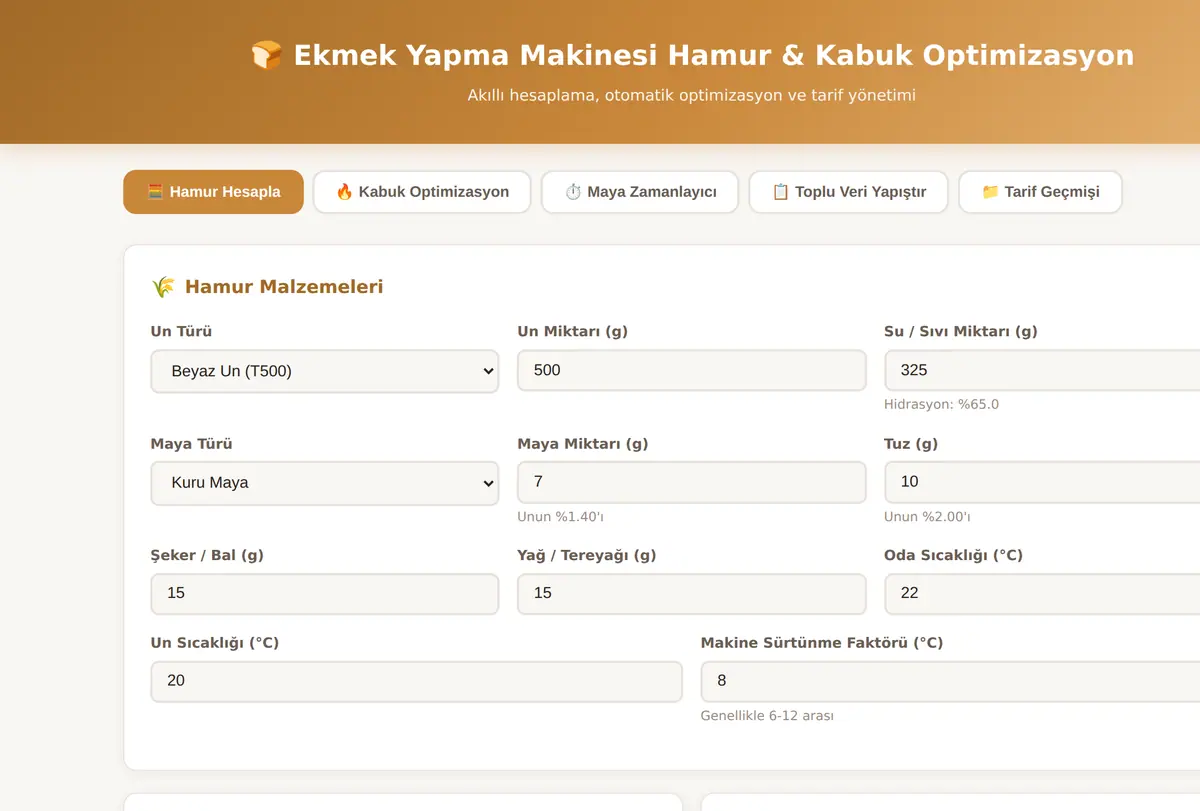Click the stopwatch icon on Maya Zamanlayıcı

573,192
